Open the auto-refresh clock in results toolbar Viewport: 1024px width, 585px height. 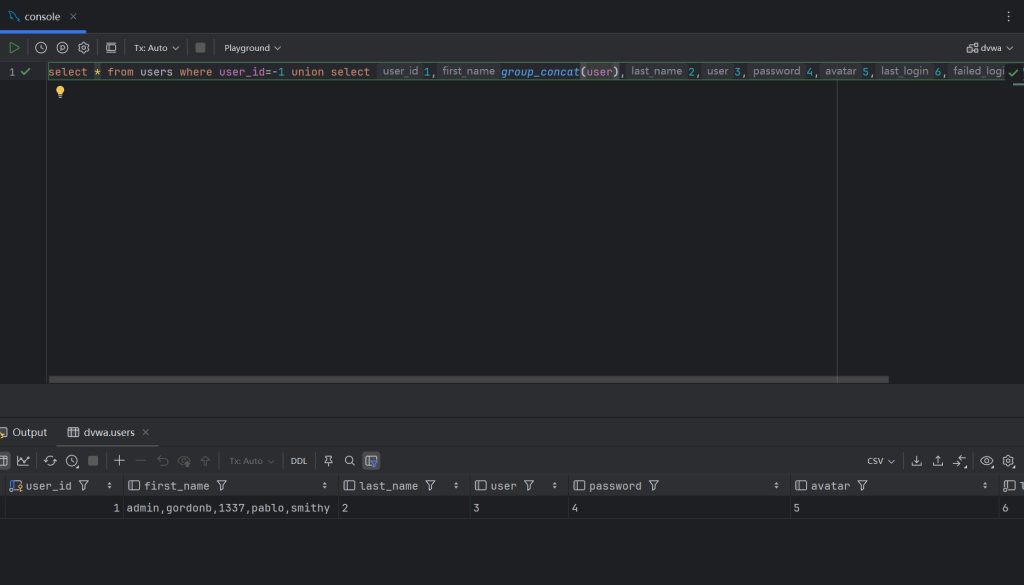pos(72,461)
